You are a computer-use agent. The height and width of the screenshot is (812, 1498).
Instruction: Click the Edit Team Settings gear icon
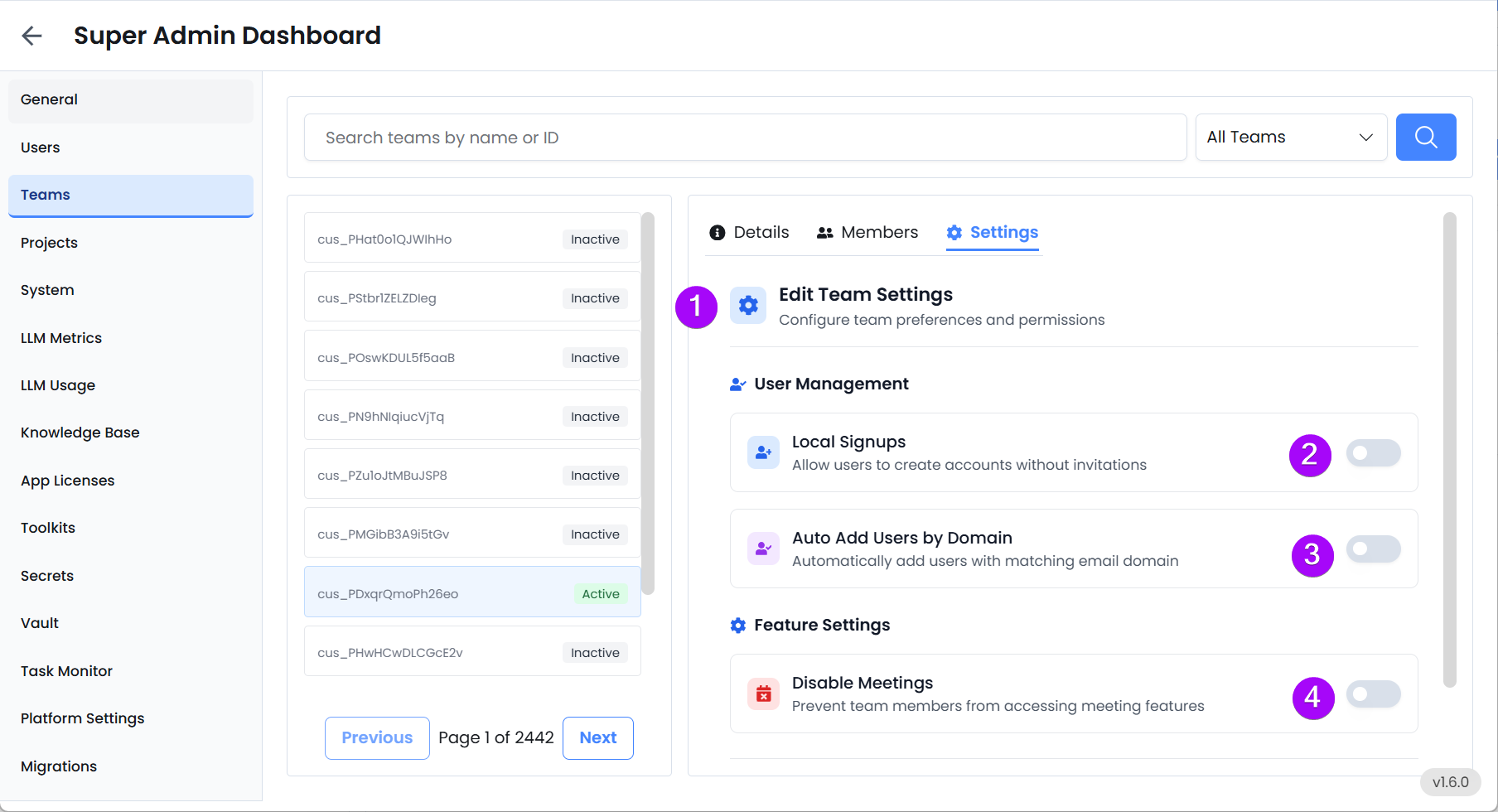click(x=748, y=306)
